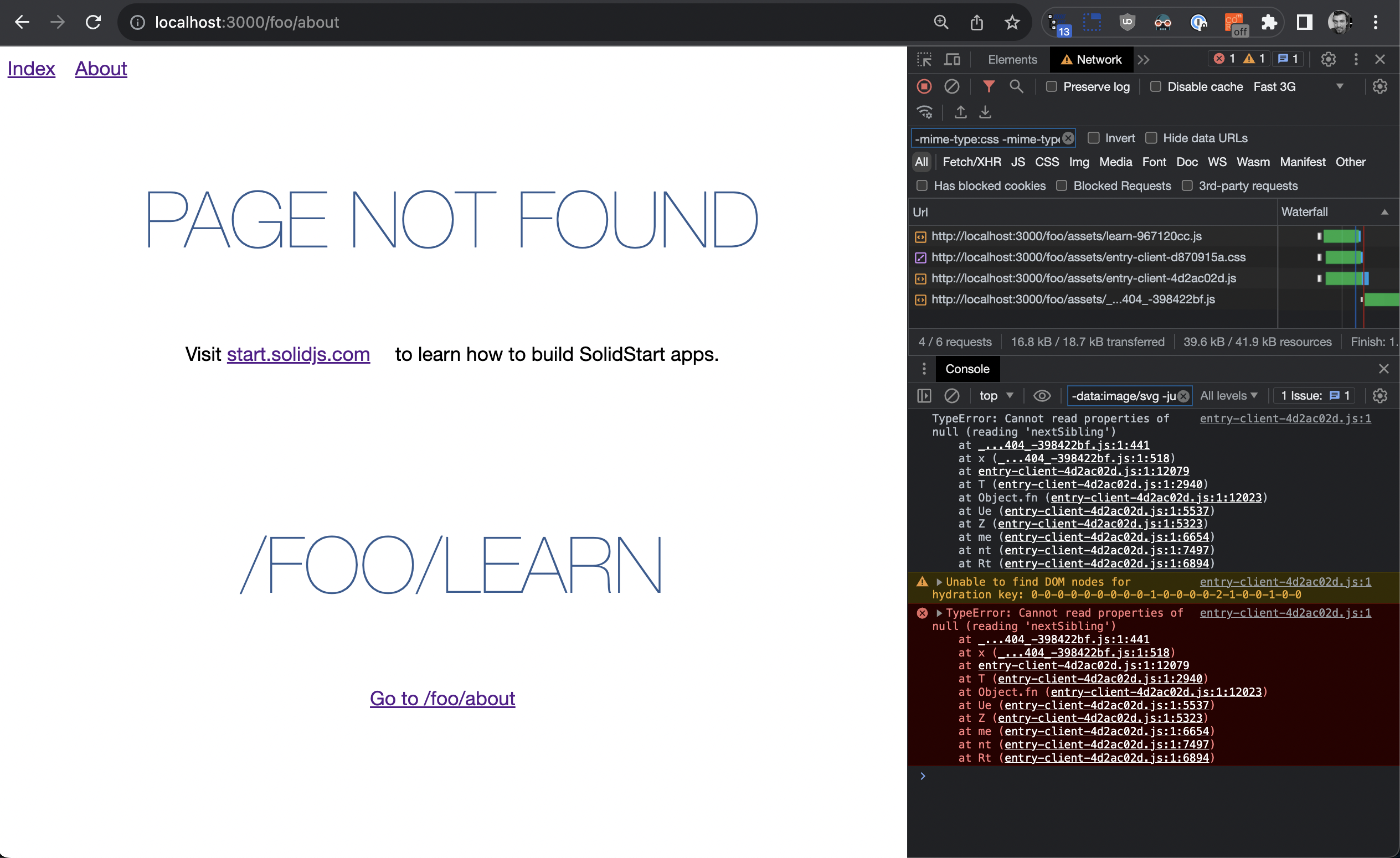This screenshot has width=1400, height=858.
Task: Follow the start.solidjs.com link
Action: pyautogui.click(x=298, y=354)
